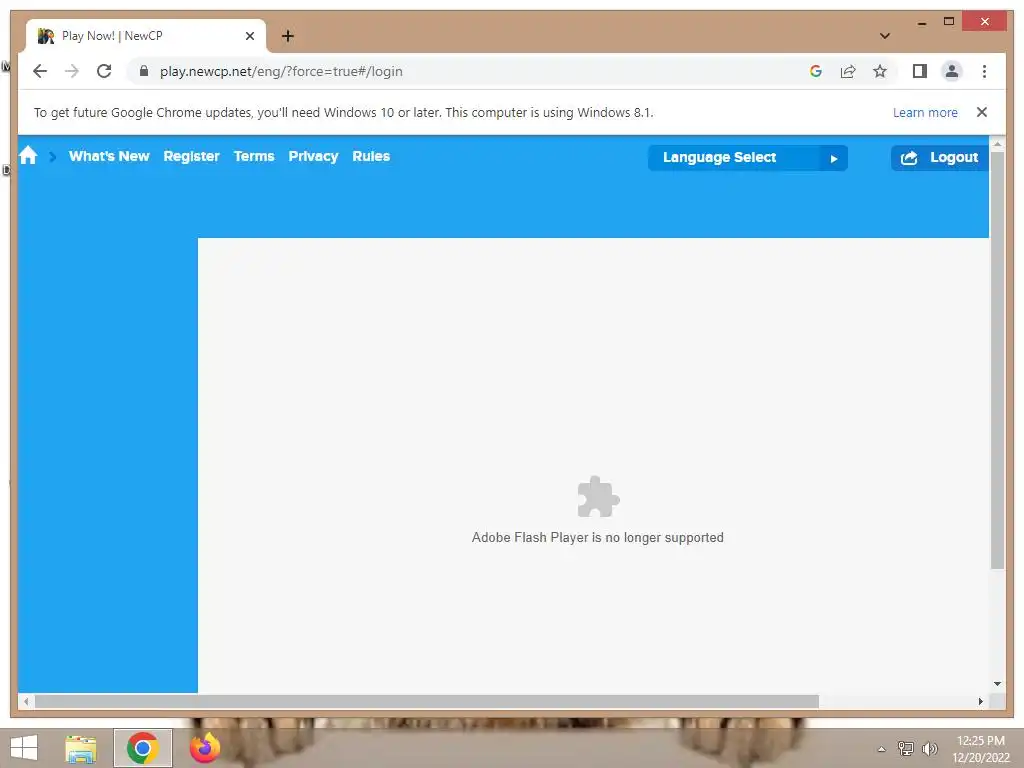Click the NewCP home icon
This screenshot has height=768, width=1024.
pyautogui.click(x=28, y=156)
